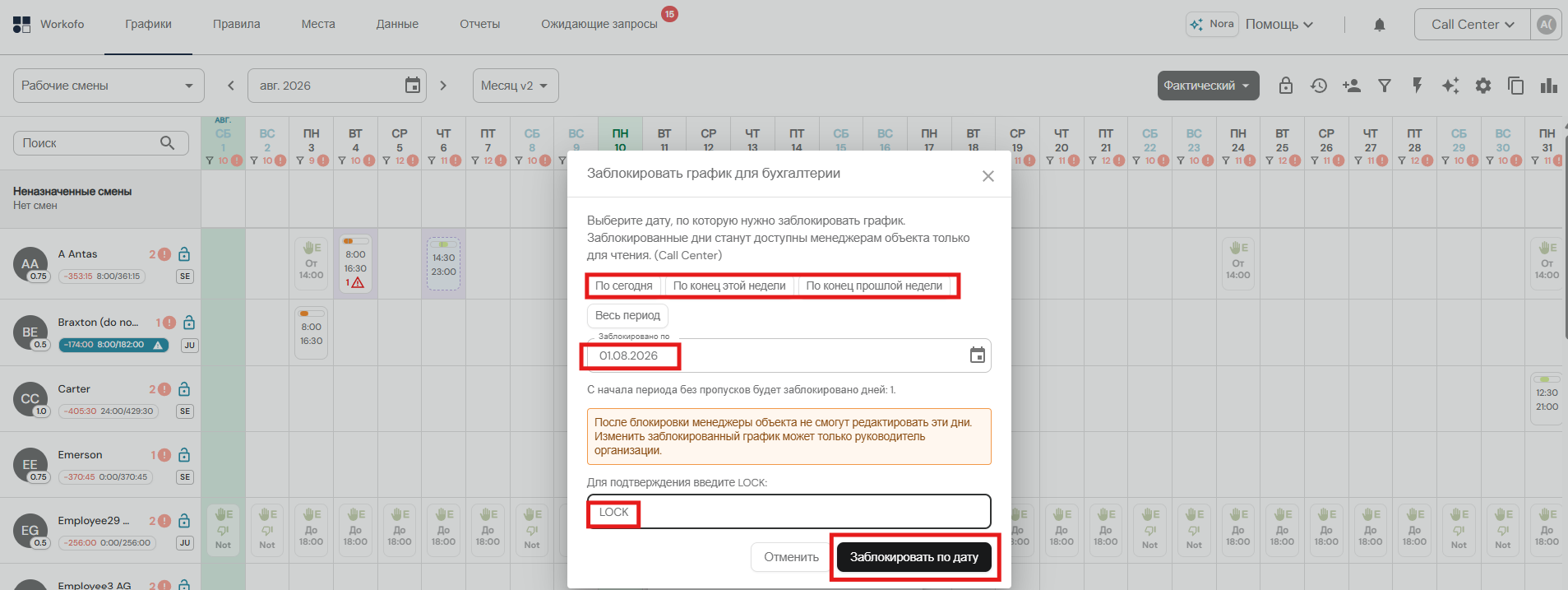Switch to the Графики tab

pyautogui.click(x=148, y=25)
